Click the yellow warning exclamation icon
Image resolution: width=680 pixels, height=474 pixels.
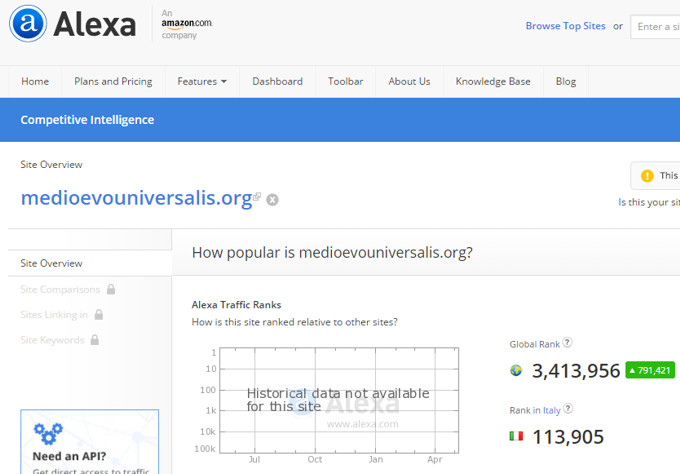647,176
